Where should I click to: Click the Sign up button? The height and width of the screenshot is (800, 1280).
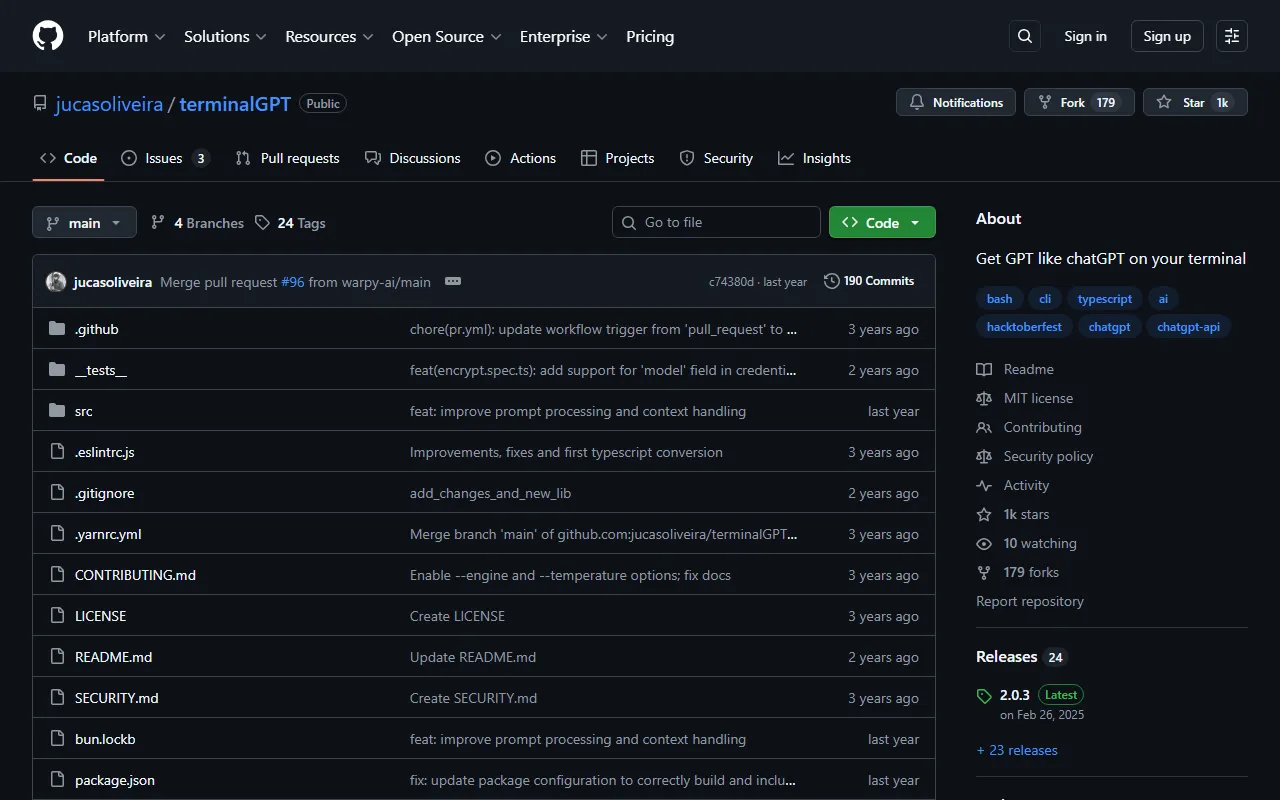(x=1167, y=36)
